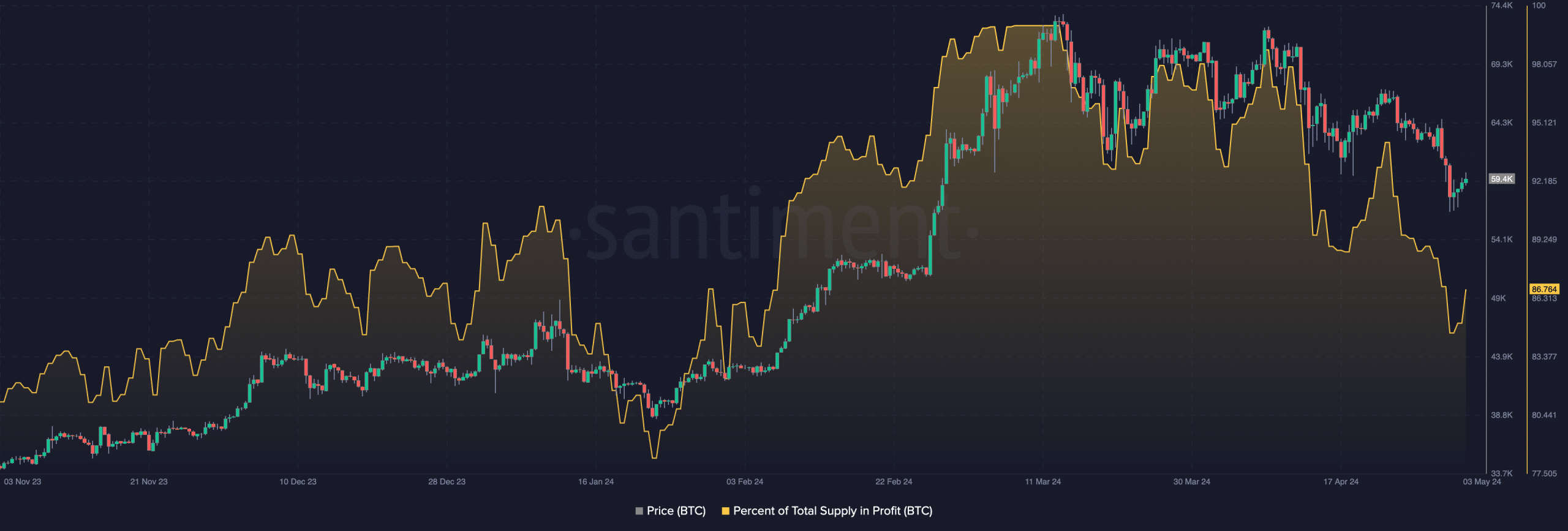Click the 11 Mar 24 date label

click(1043, 481)
